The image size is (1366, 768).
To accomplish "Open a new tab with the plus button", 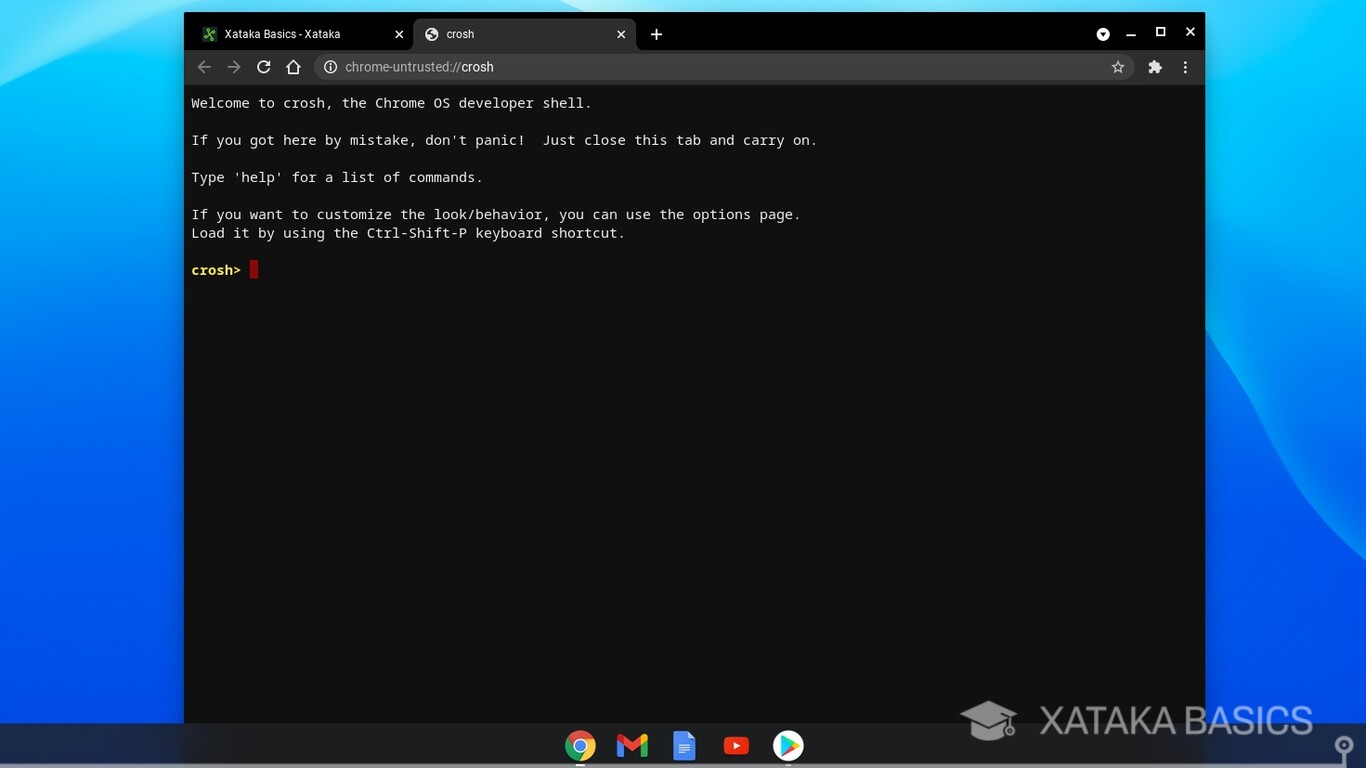I will (656, 34).
